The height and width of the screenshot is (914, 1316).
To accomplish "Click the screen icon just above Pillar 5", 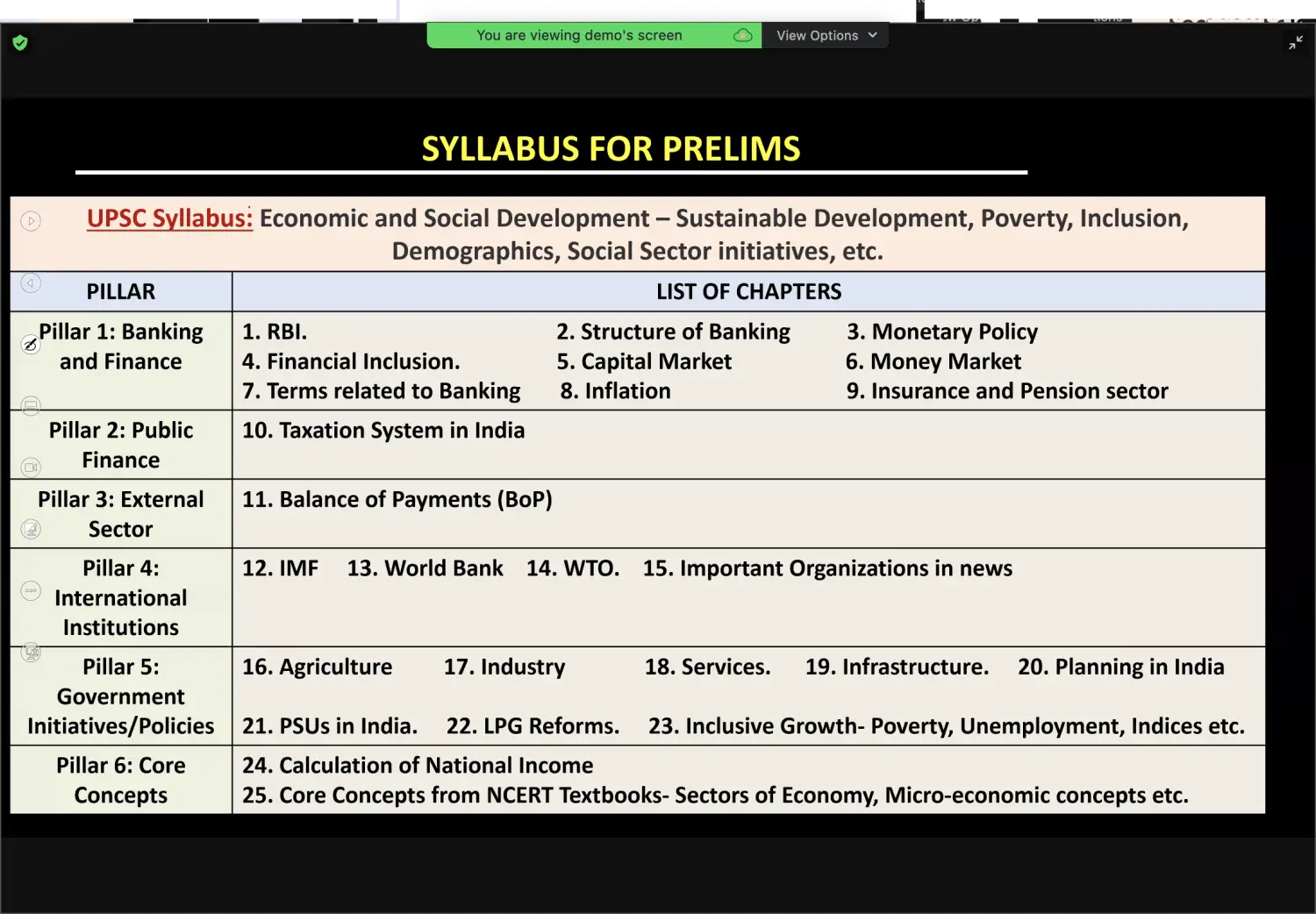I will [31, 652].
